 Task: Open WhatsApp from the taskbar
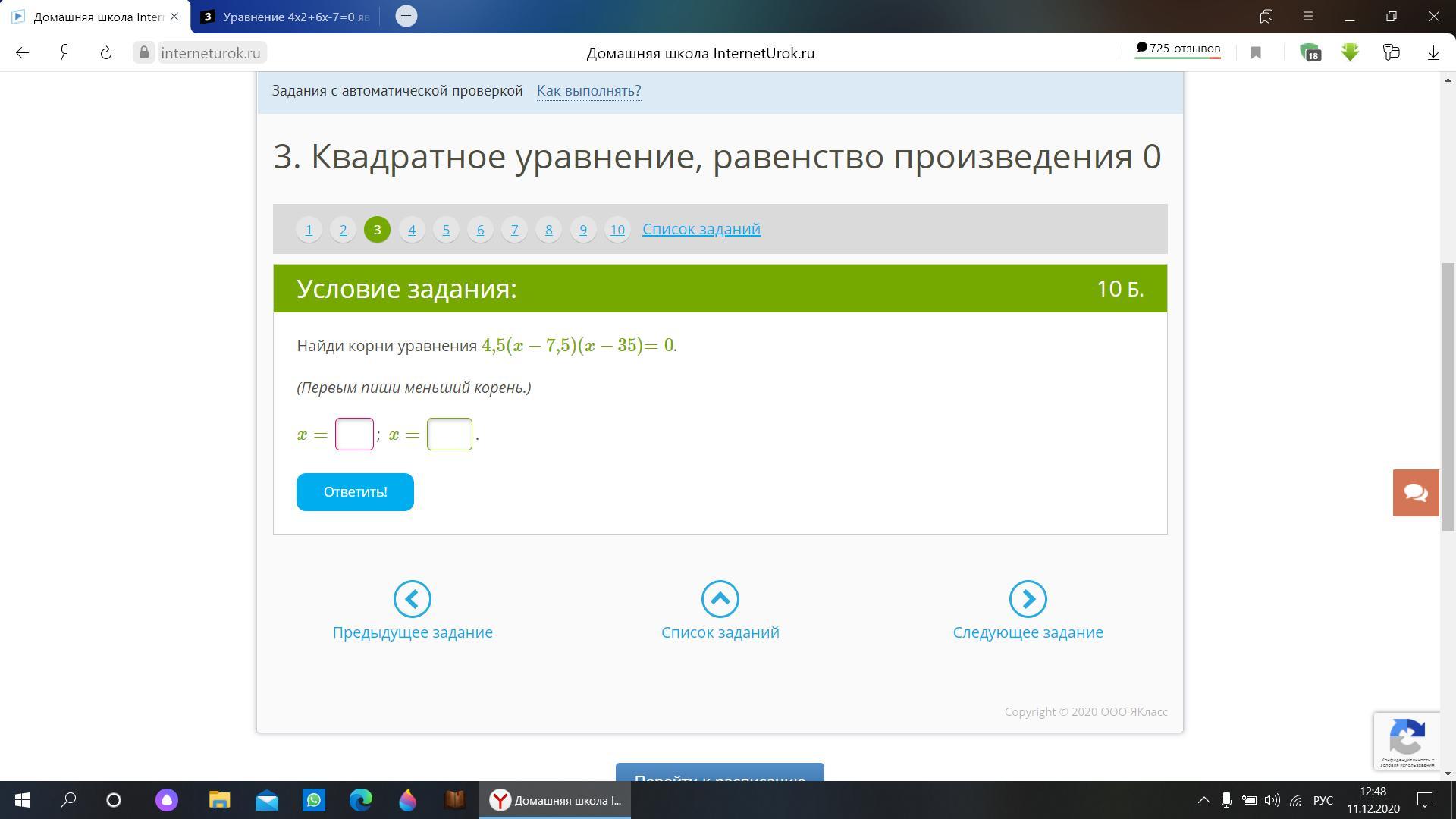[x=313, y=800]
